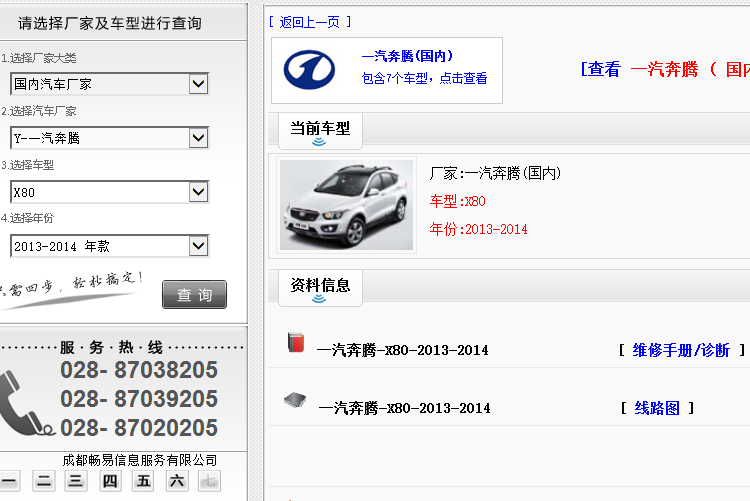Image resolution: width=750 pixels, height=501 pixels.
Task: Click the 1.选择厂家大类 label
Action: [x=38, y=58]
